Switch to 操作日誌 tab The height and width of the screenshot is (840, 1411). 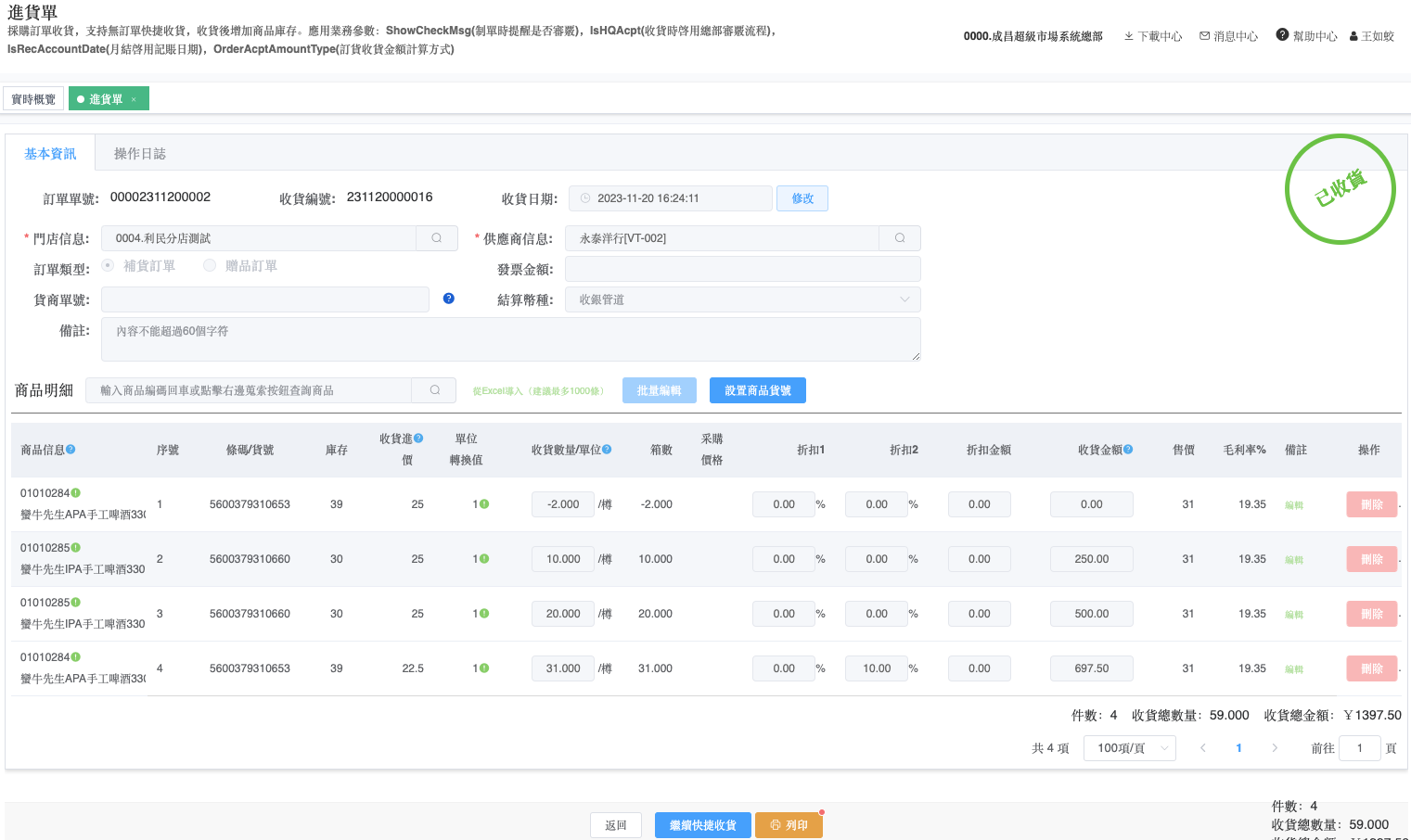click(139, 154)
